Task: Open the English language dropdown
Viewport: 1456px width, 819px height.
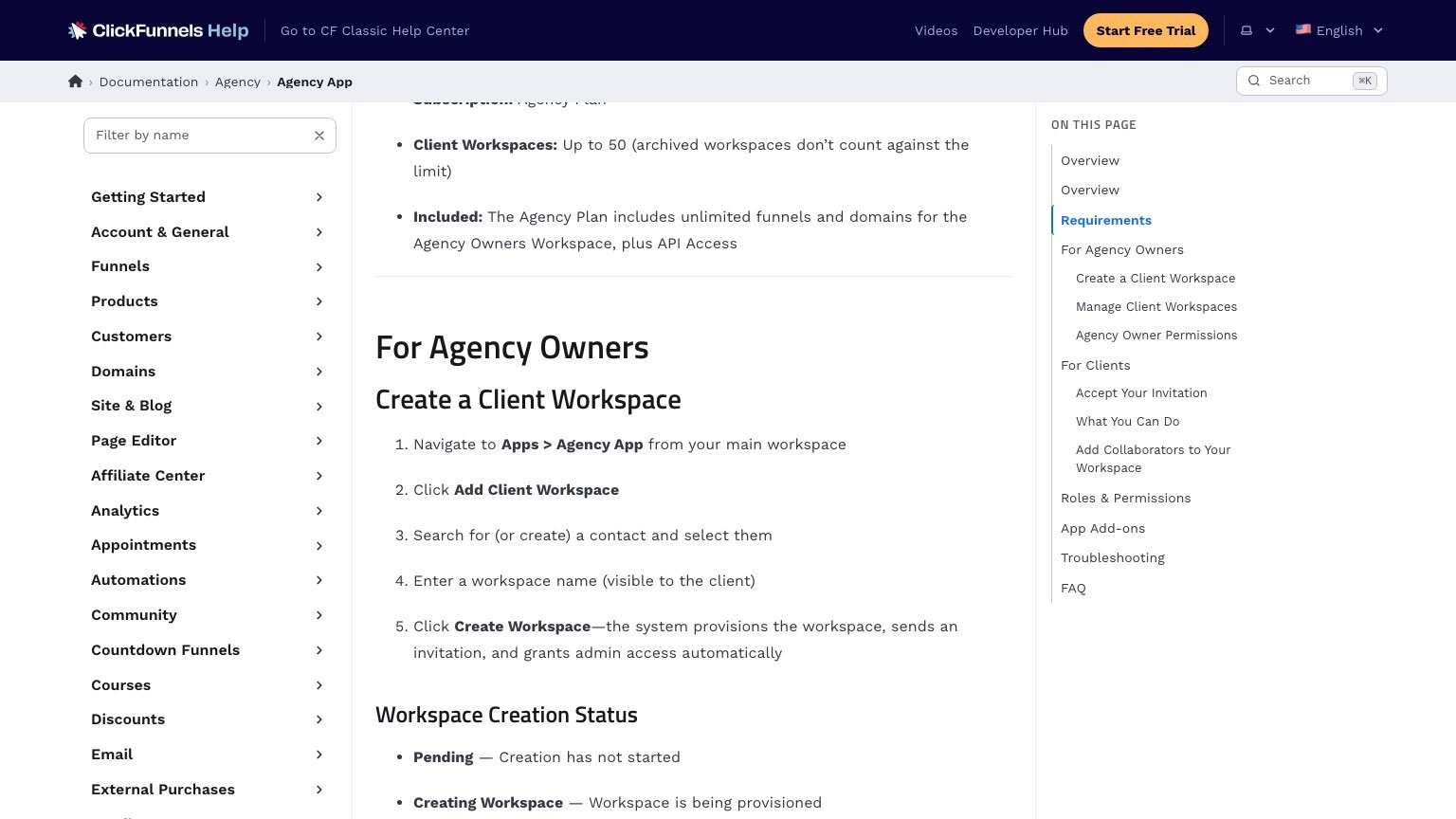Action: pyautogui.click(x=1339, y=30)
